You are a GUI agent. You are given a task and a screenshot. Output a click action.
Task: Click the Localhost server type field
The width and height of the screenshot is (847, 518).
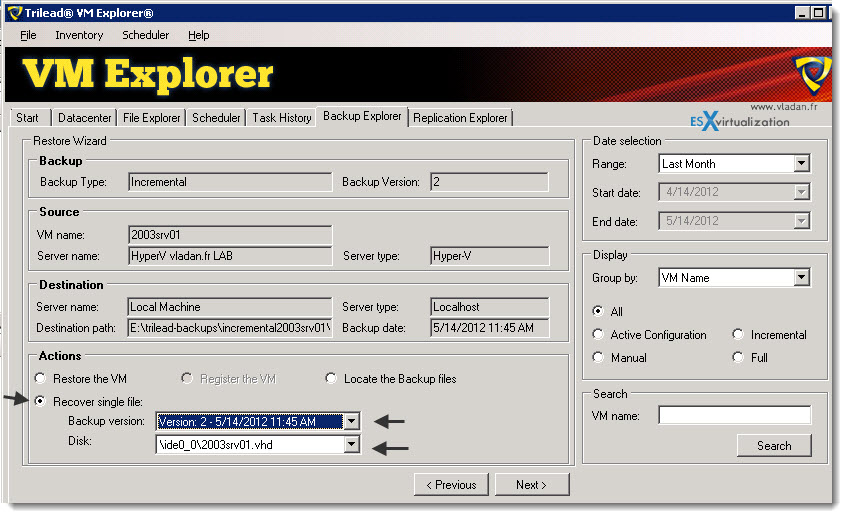489,307
